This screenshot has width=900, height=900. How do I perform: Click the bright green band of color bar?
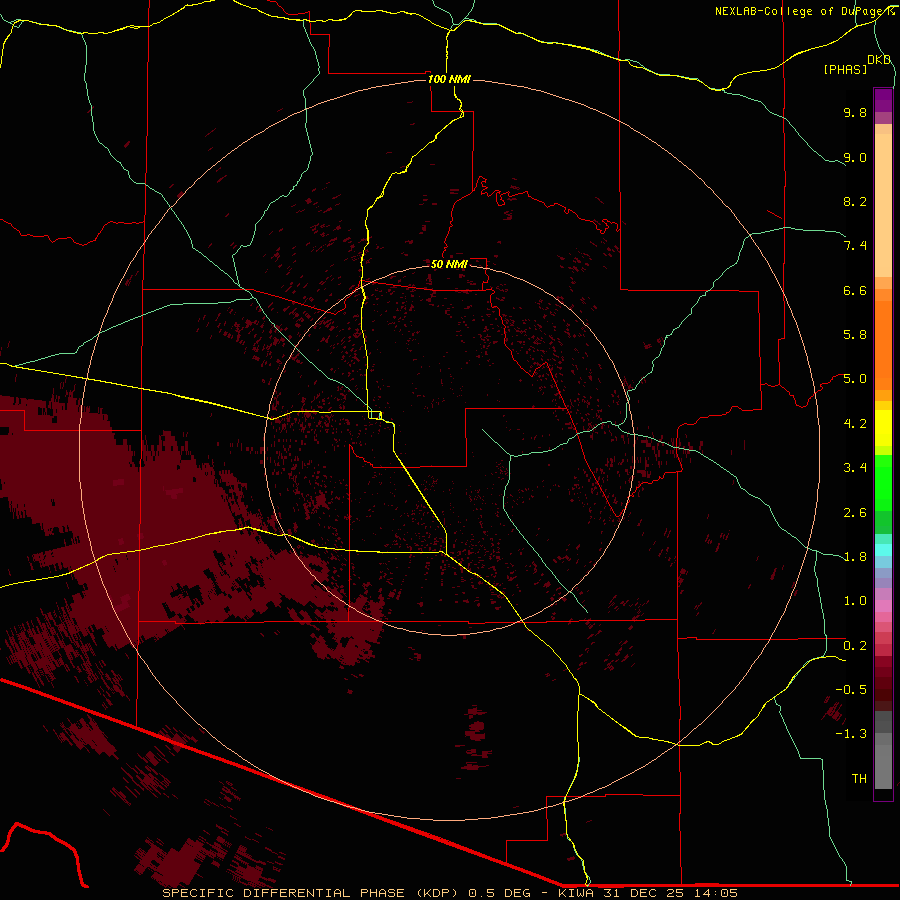click(883, 482)
